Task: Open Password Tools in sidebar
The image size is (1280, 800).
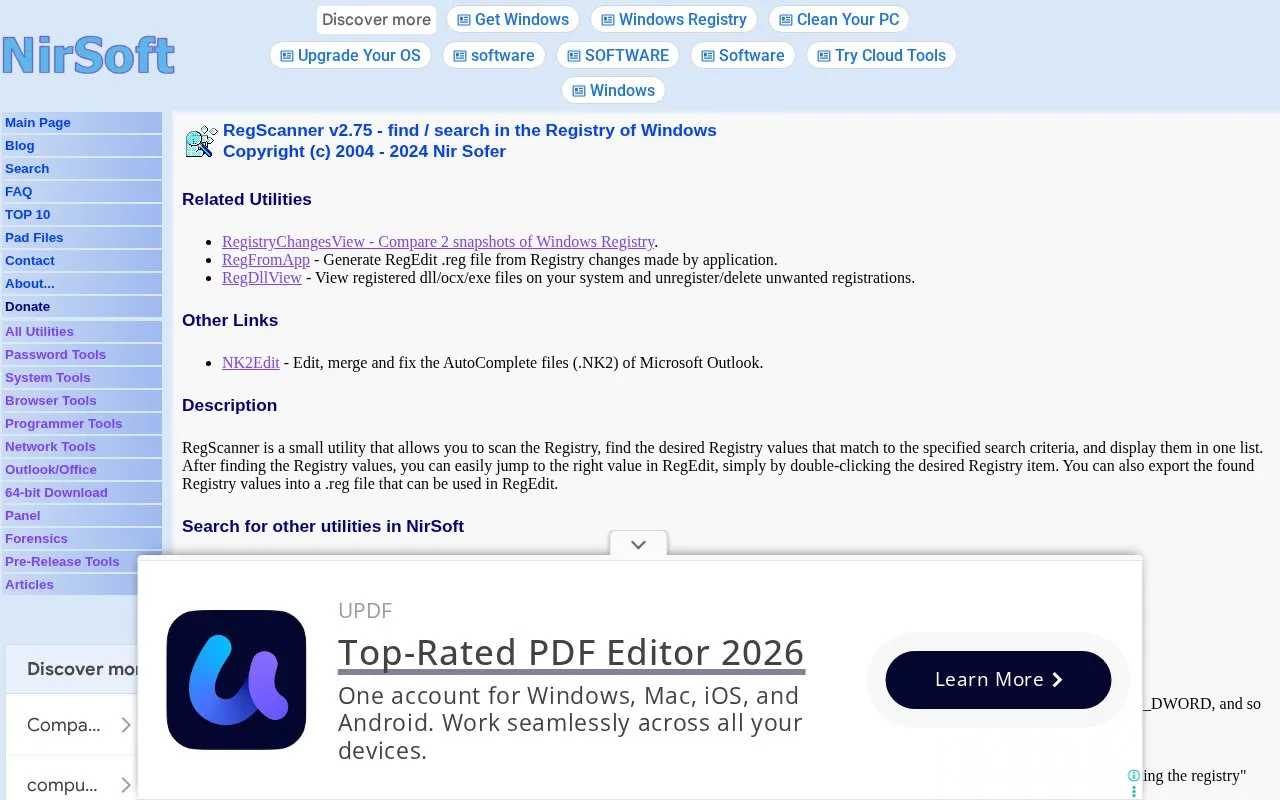Action: (x=82, y=355)
